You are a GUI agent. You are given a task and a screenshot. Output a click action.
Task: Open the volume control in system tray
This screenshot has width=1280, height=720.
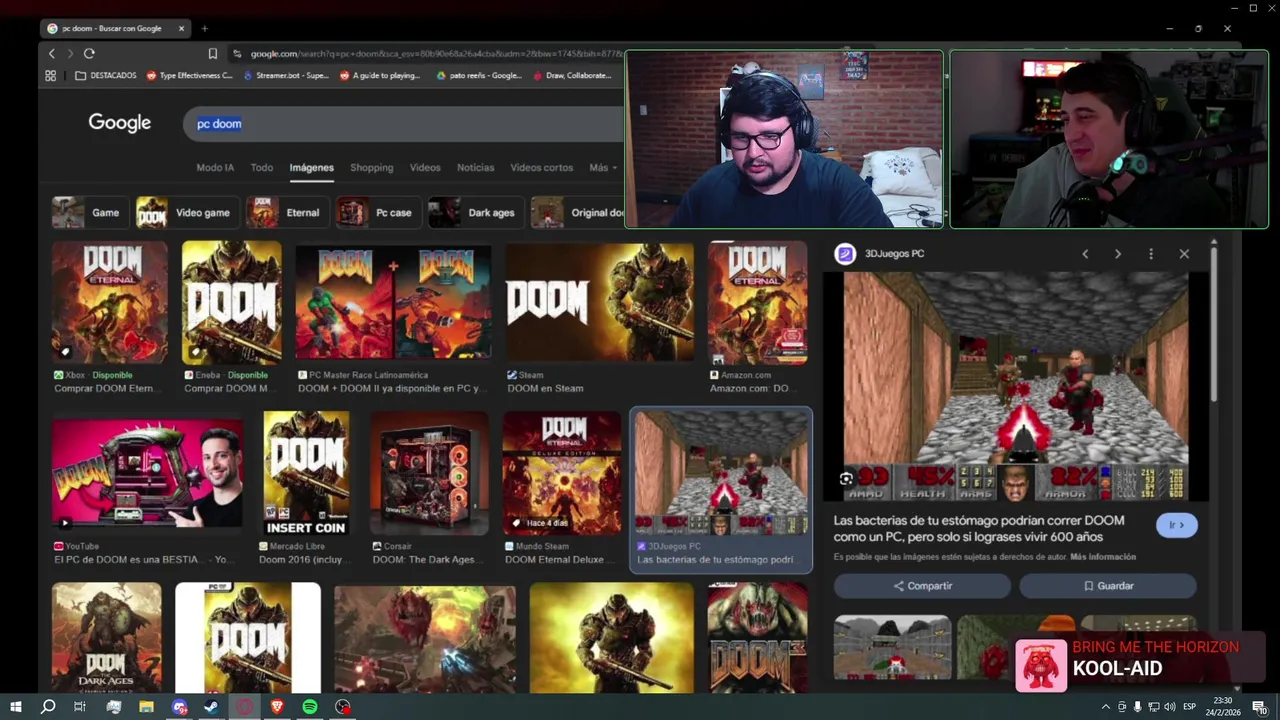point(1170,707)
